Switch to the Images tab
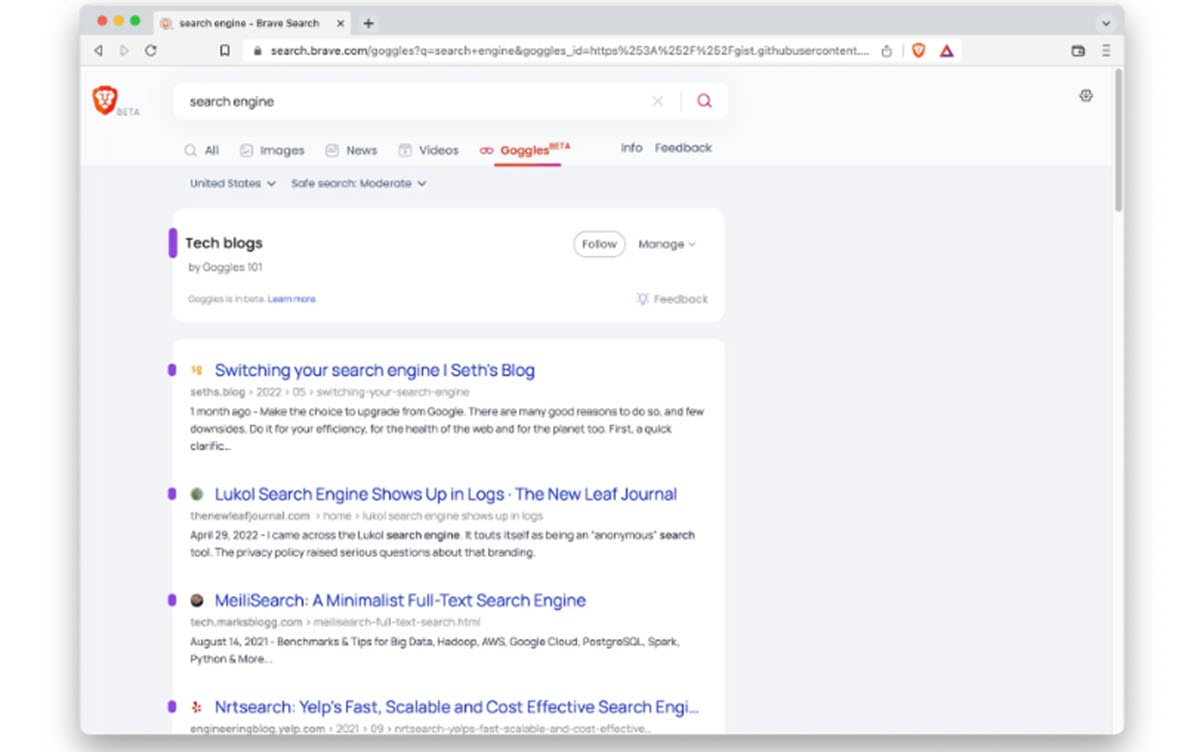Screen dimensions: 1200x752 pos(272,150)
